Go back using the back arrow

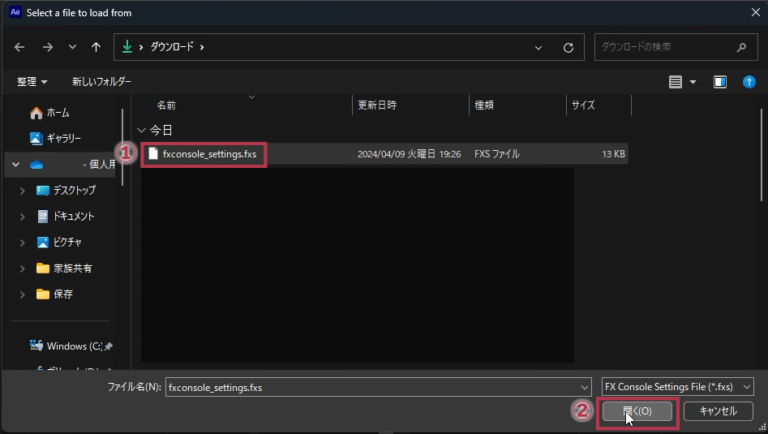(x=20, y=47)
